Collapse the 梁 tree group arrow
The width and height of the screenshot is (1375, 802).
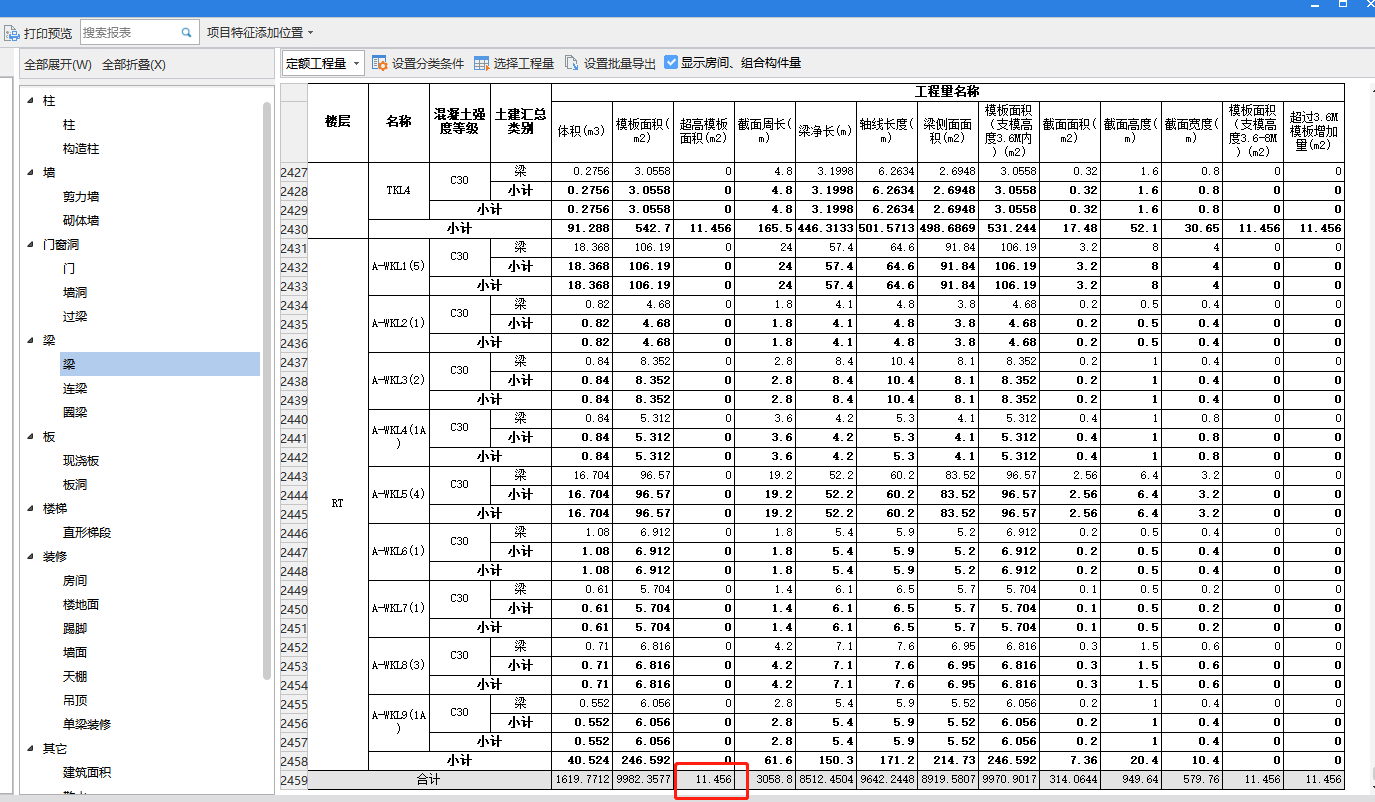point(30,341)
